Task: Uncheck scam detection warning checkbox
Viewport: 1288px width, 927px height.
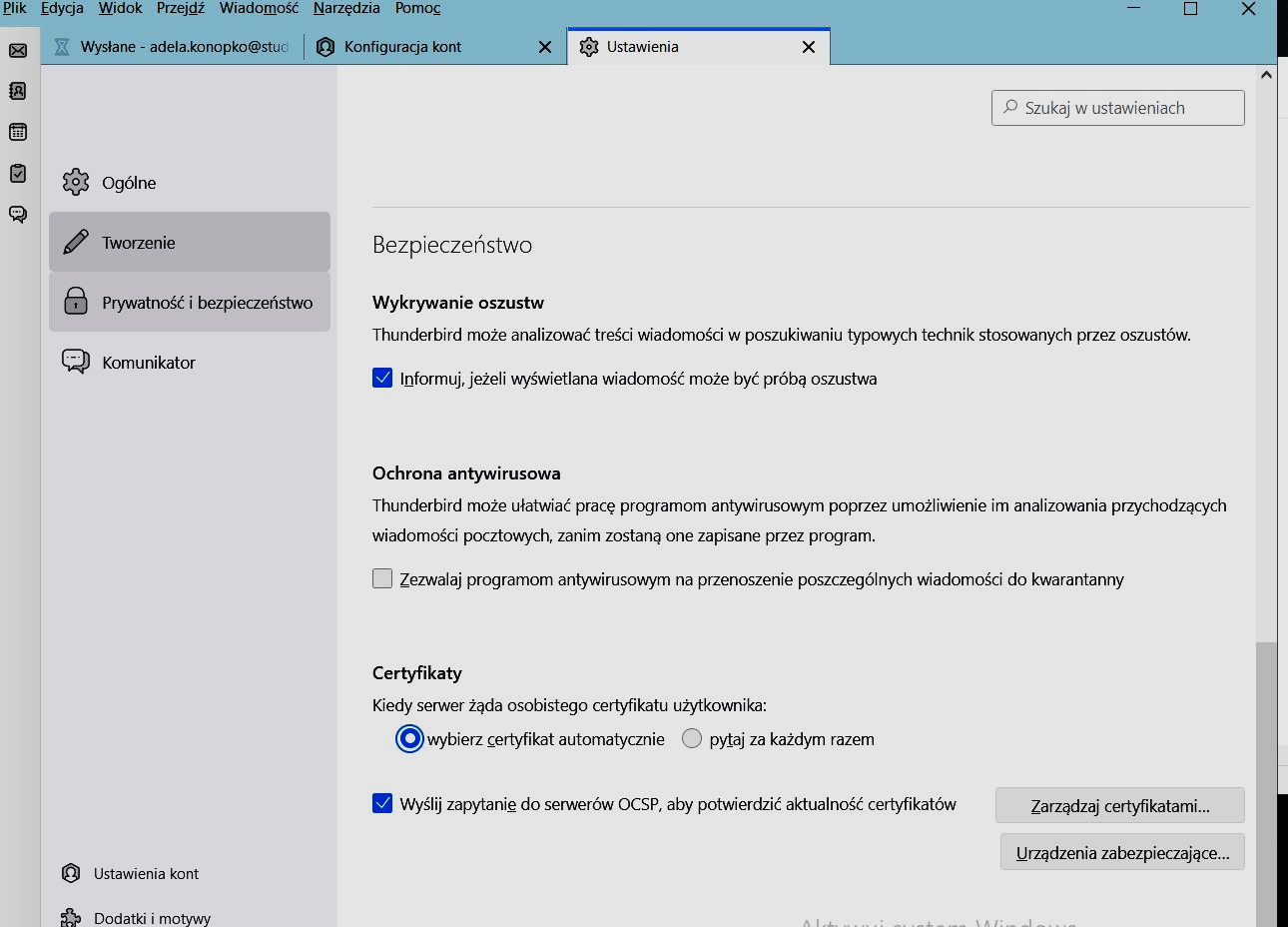Action: pos(382,378)
